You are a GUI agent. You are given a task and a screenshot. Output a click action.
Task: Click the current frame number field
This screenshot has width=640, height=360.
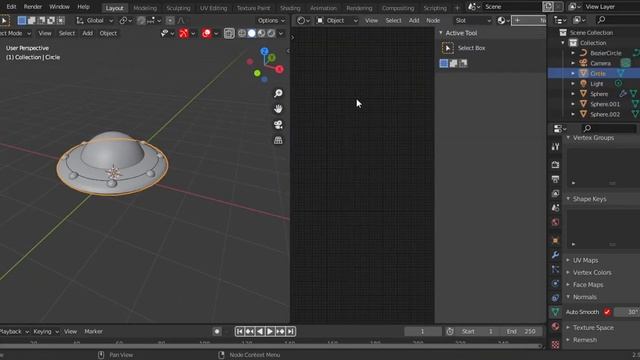pos(423,331)
